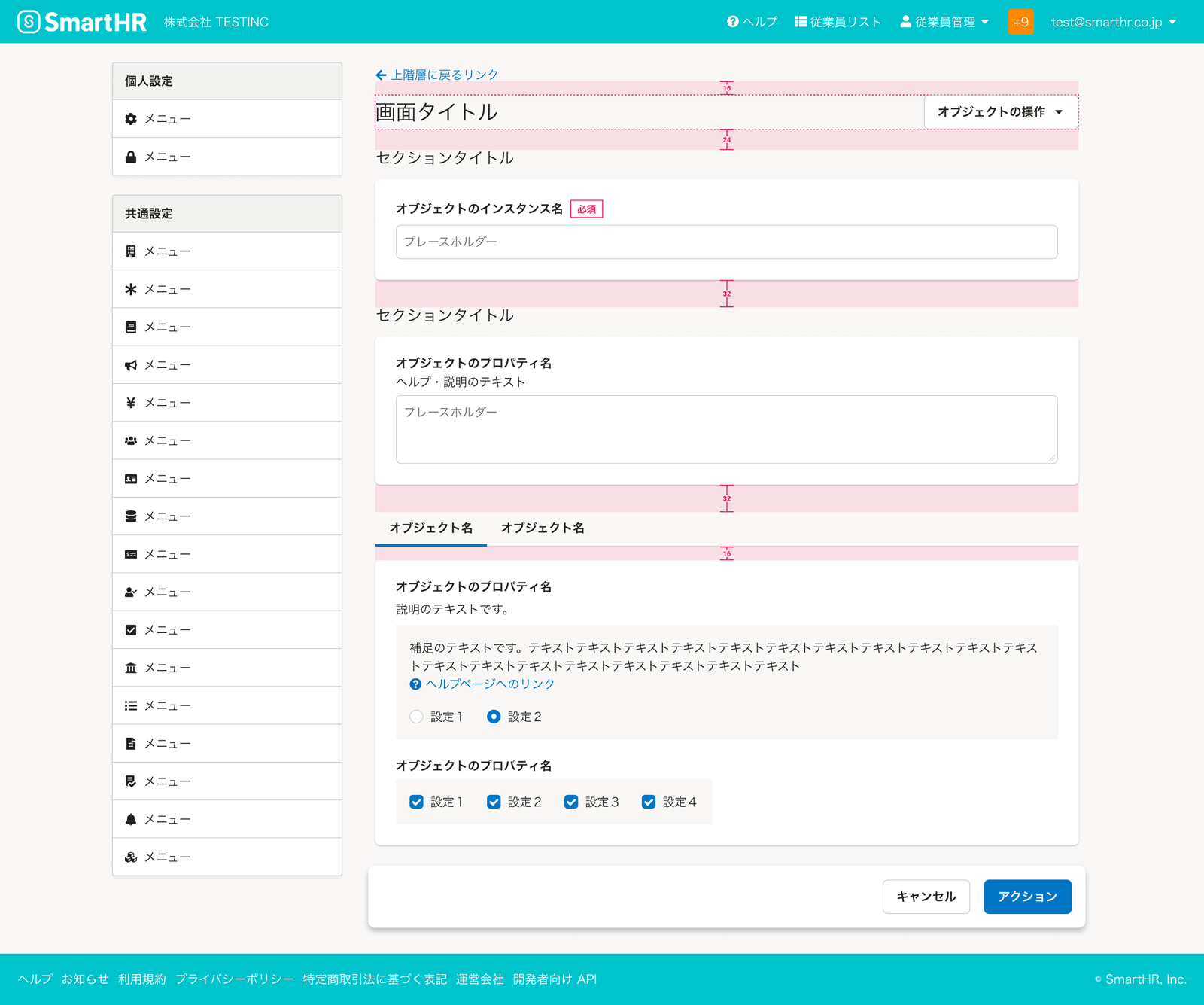The image size is (1204, 1005).
Task: Select the 設定 1 radio button
Action: pos(417,717)
